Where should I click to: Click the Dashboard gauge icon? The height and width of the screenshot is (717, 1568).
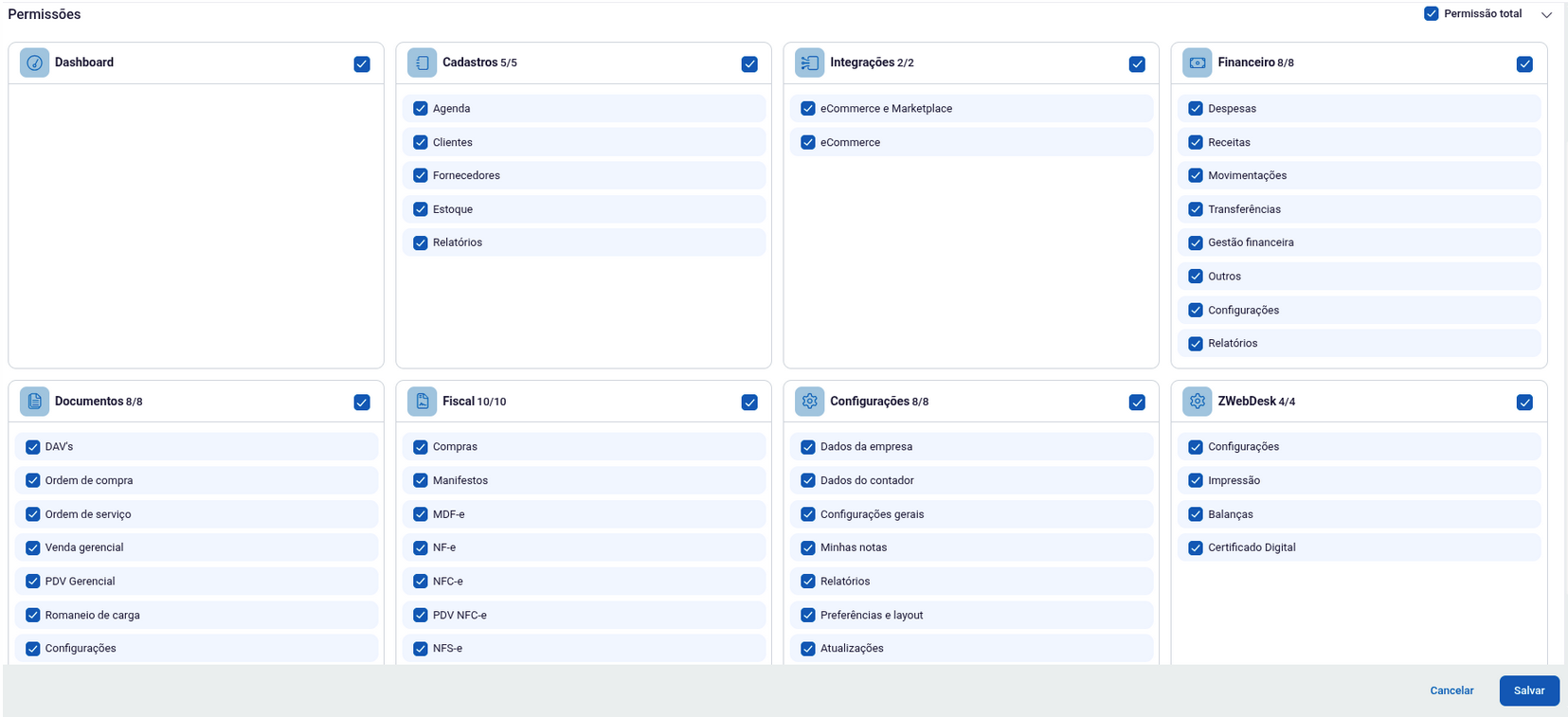pyautogui.click(x=35, y=63)
